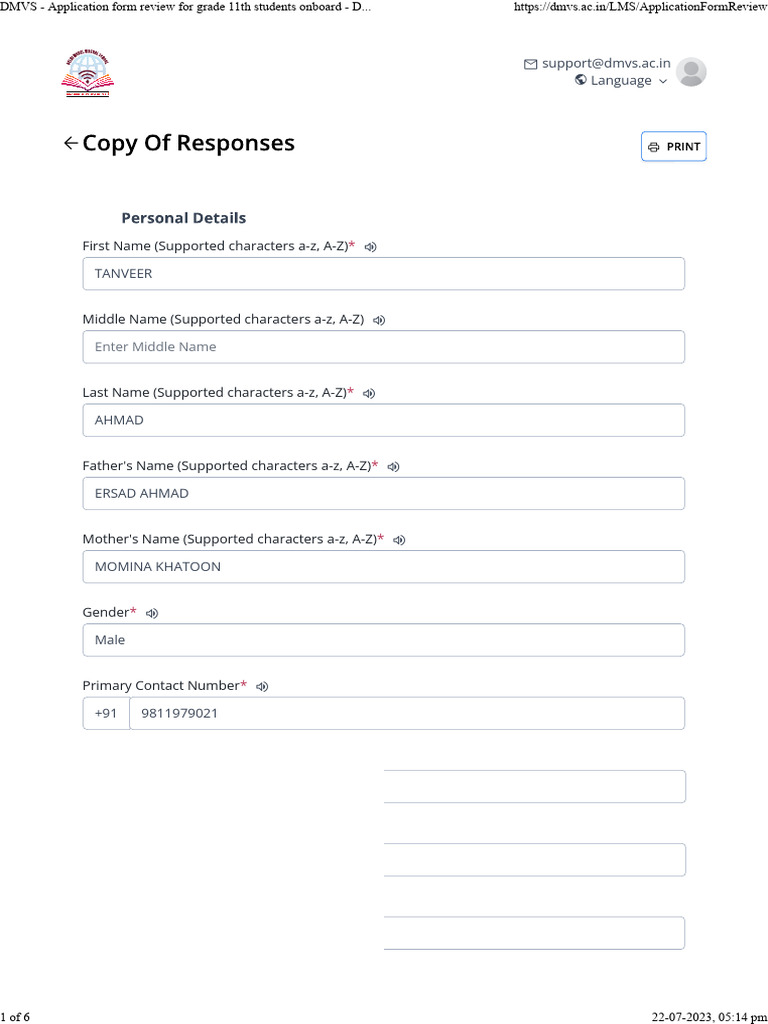The image size is (768, 1024).
Task: Click the Last Name field with AHMAD
Action: coord(384,420)
